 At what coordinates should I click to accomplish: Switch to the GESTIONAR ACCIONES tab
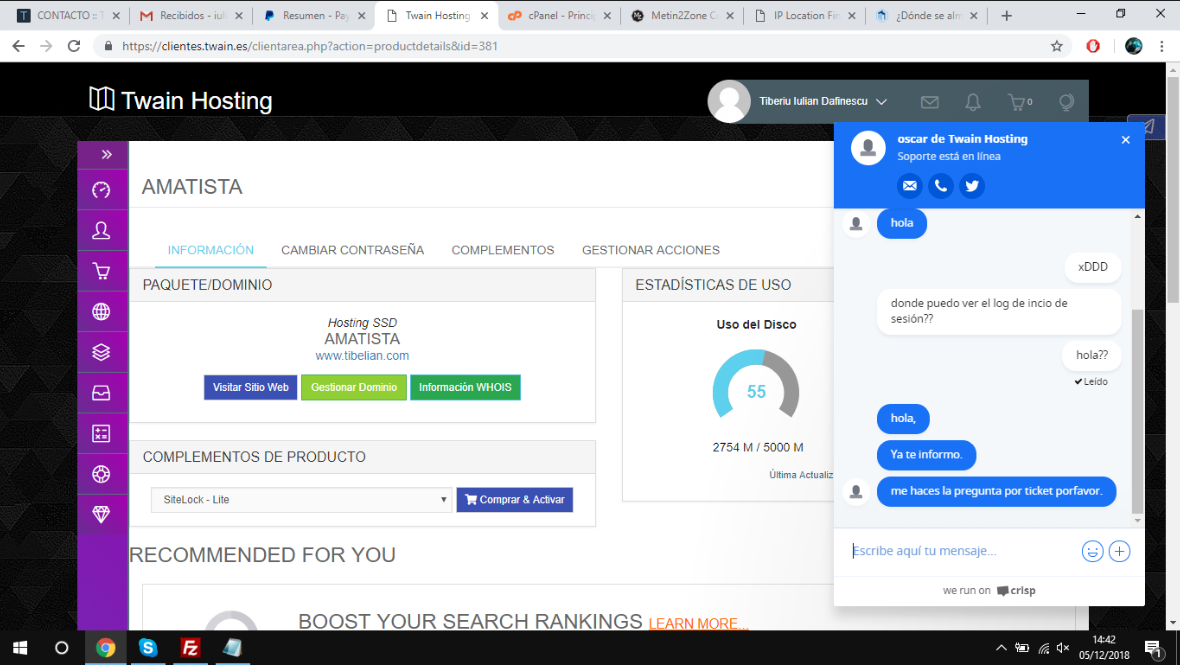pos(651,250)
